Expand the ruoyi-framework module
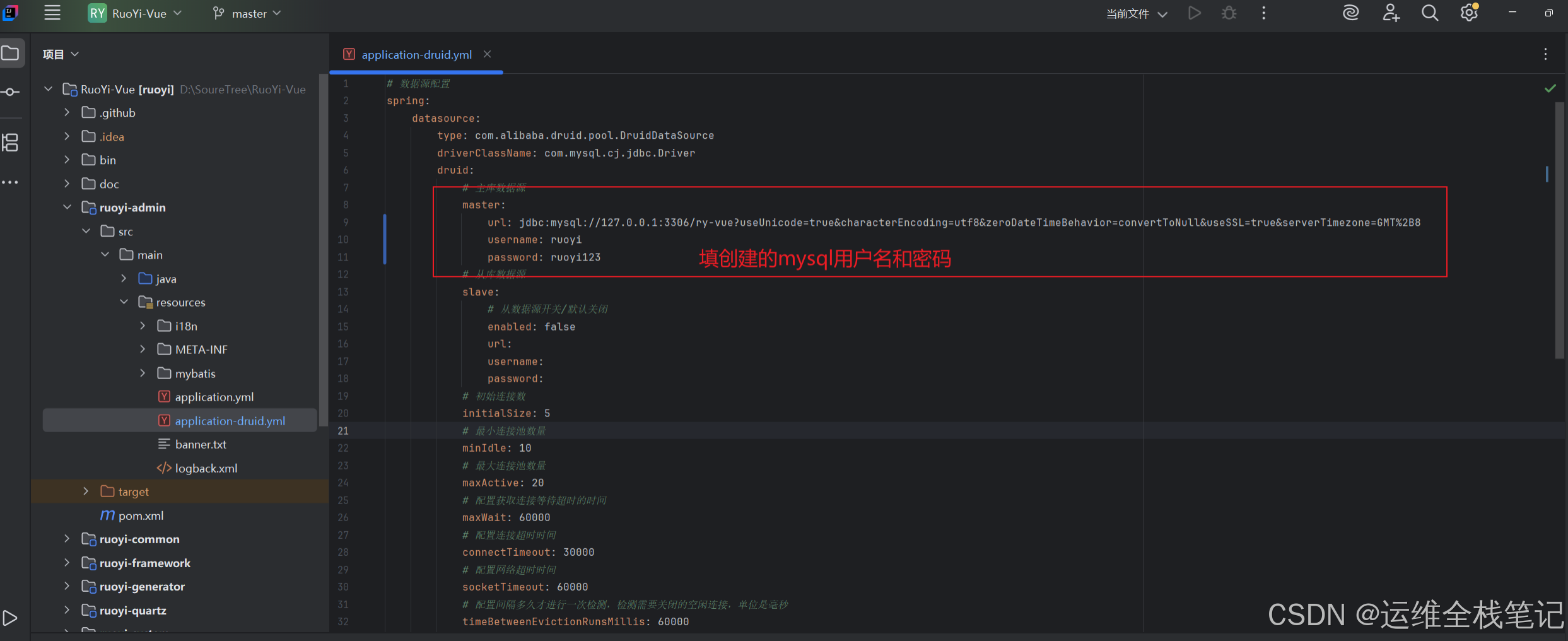 [67, 563]
